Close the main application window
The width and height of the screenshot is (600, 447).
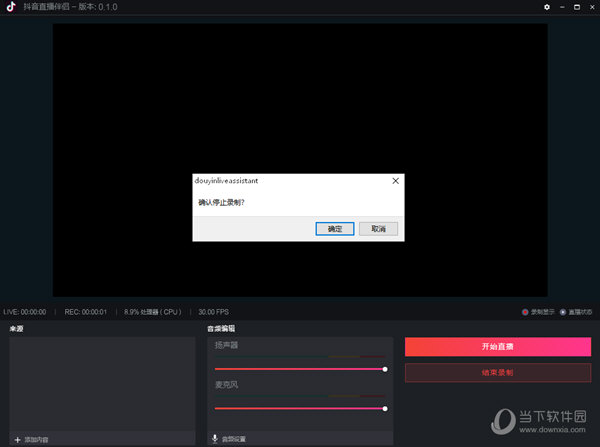point(592,7)
